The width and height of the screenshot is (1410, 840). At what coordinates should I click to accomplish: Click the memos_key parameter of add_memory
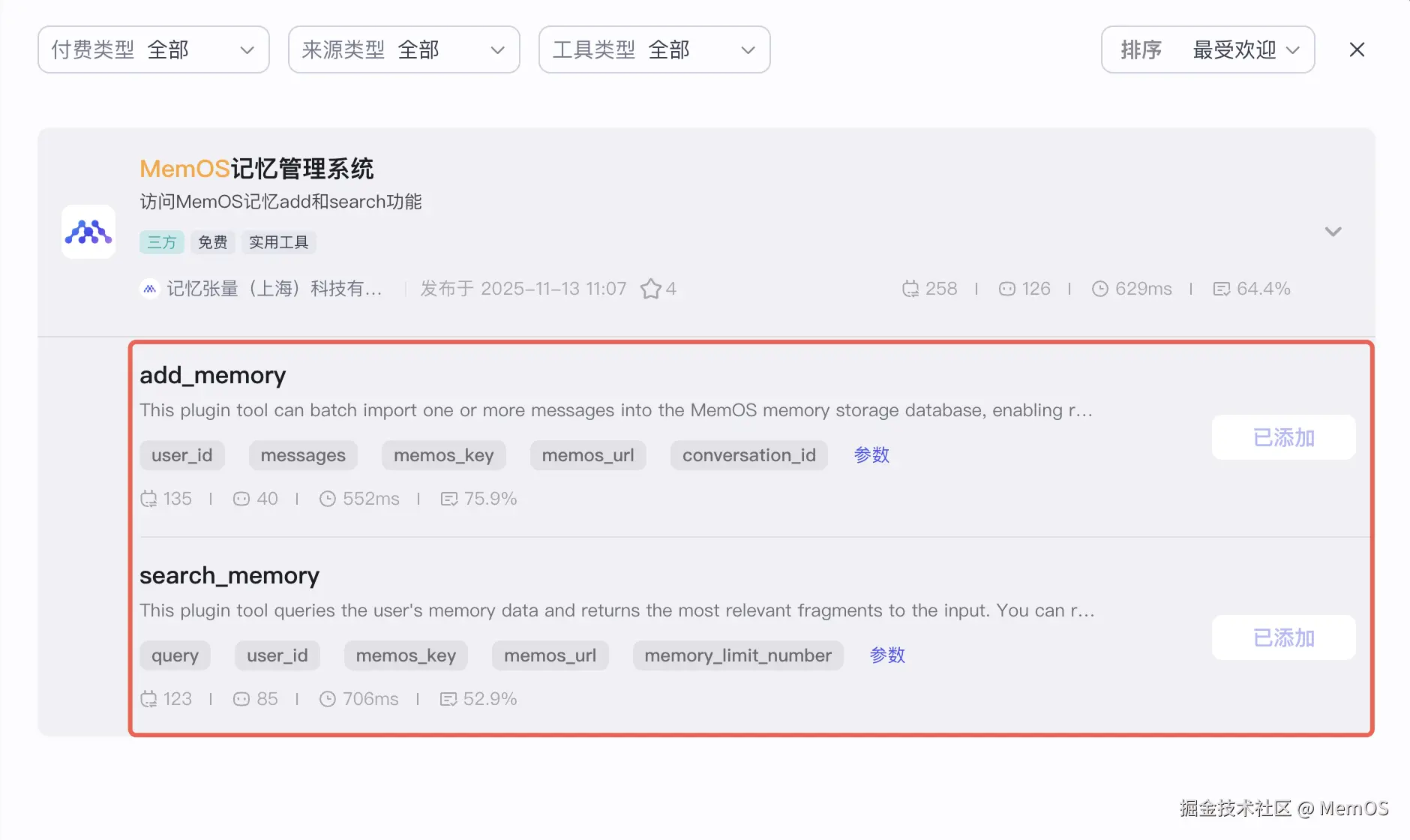(444, 455)
